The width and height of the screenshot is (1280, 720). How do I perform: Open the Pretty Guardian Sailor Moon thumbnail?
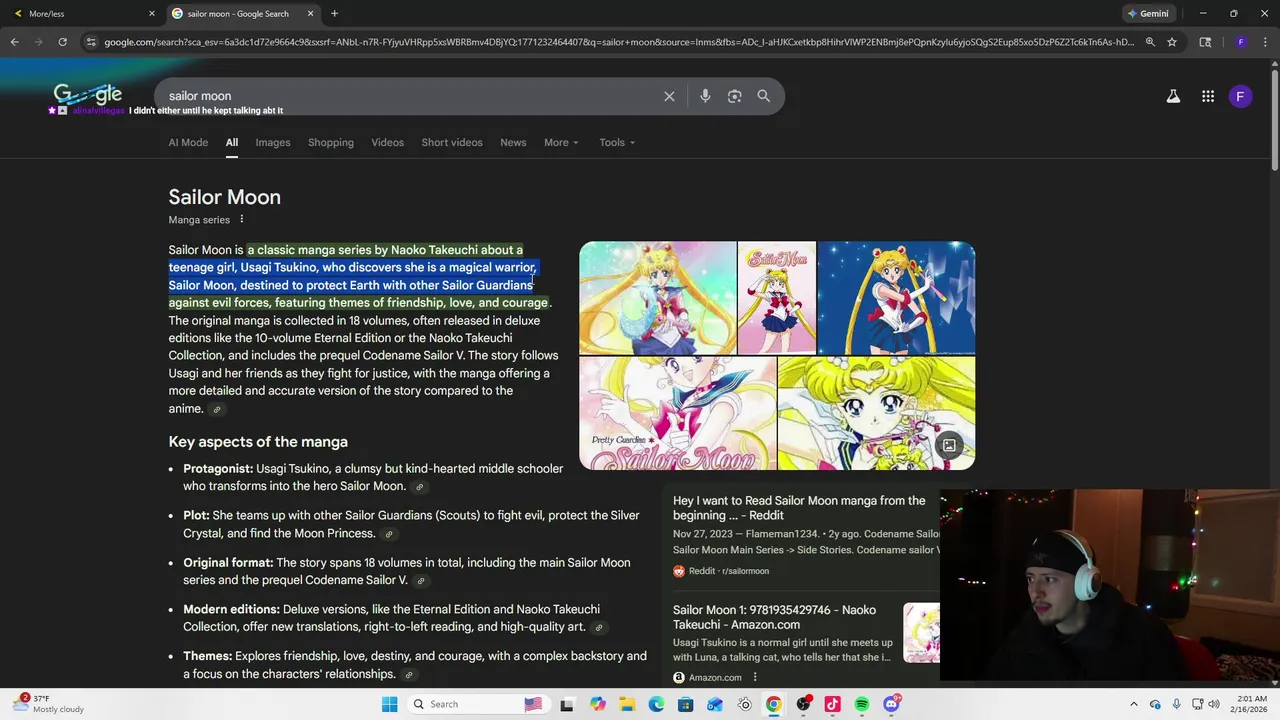click(678, 414)
